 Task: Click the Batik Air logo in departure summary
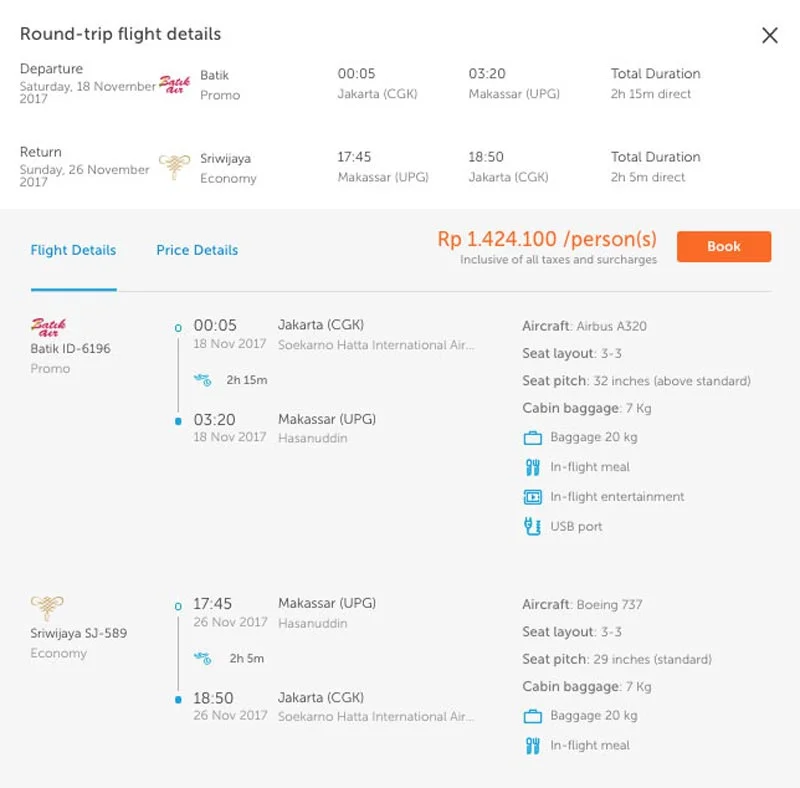pos(174,84)
